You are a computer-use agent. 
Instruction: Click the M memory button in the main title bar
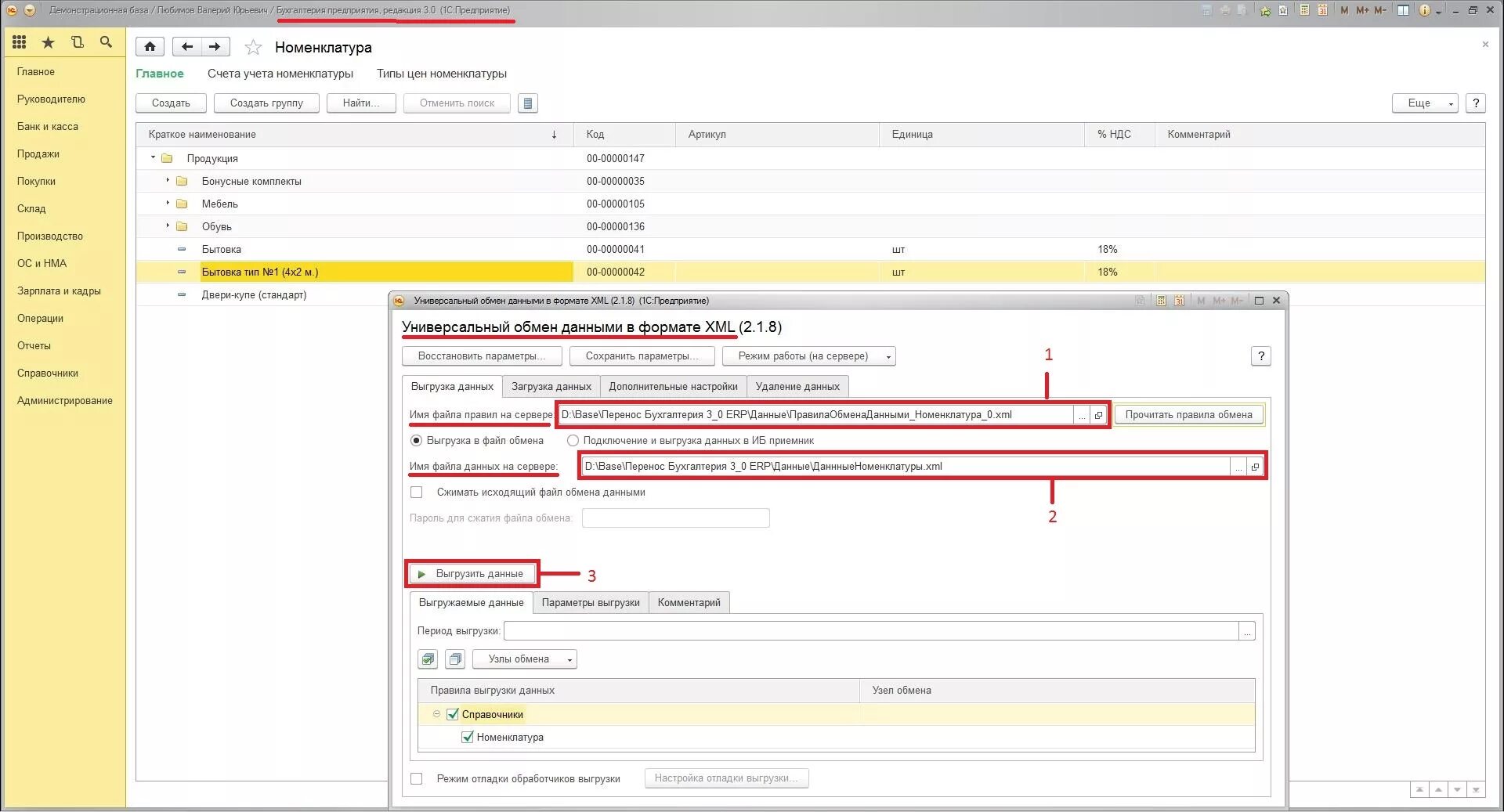coord(1344,10)
